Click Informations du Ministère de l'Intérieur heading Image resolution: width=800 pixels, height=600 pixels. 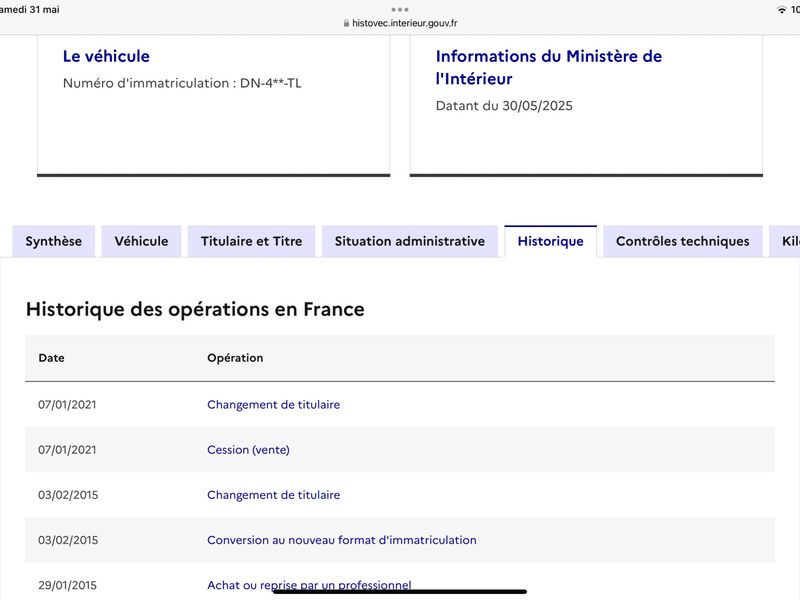[x=549, y=67]
